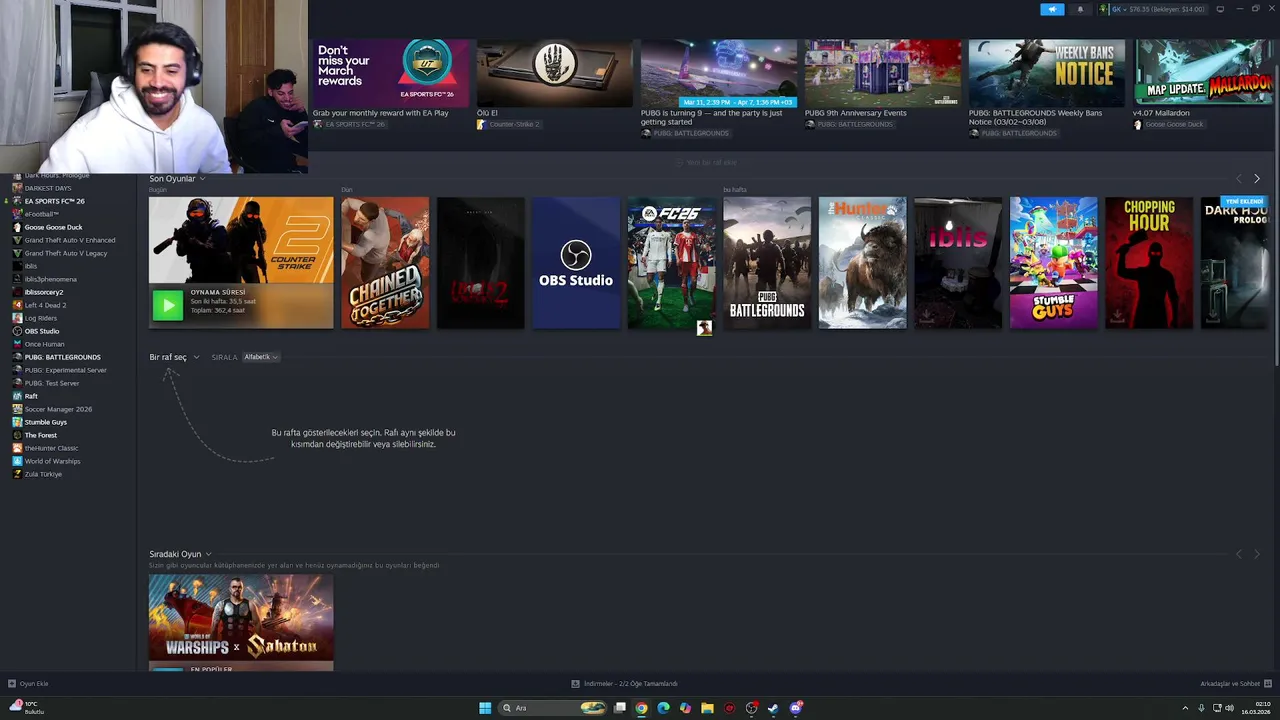Show hidden system tray icons
Image resolution: width=1280 pixels, height=720 pixels.
pyautogui.click(x=1187, y=708)
